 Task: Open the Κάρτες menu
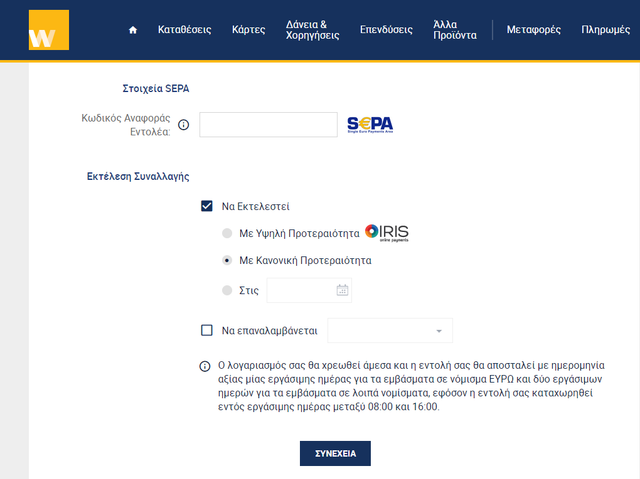(249, 30)
